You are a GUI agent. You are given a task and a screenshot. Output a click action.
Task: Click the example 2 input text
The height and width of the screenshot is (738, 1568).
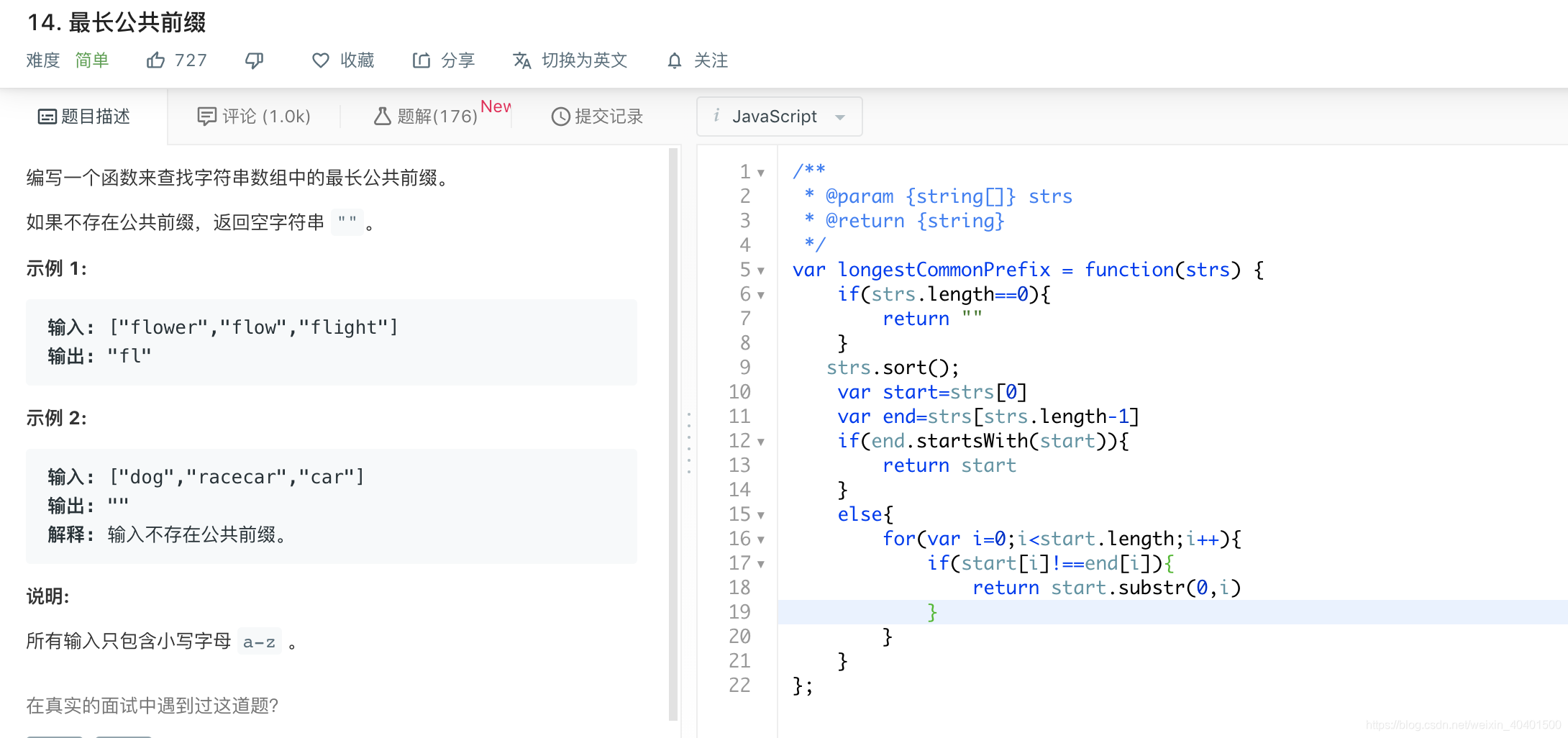(x=237, y=477)
